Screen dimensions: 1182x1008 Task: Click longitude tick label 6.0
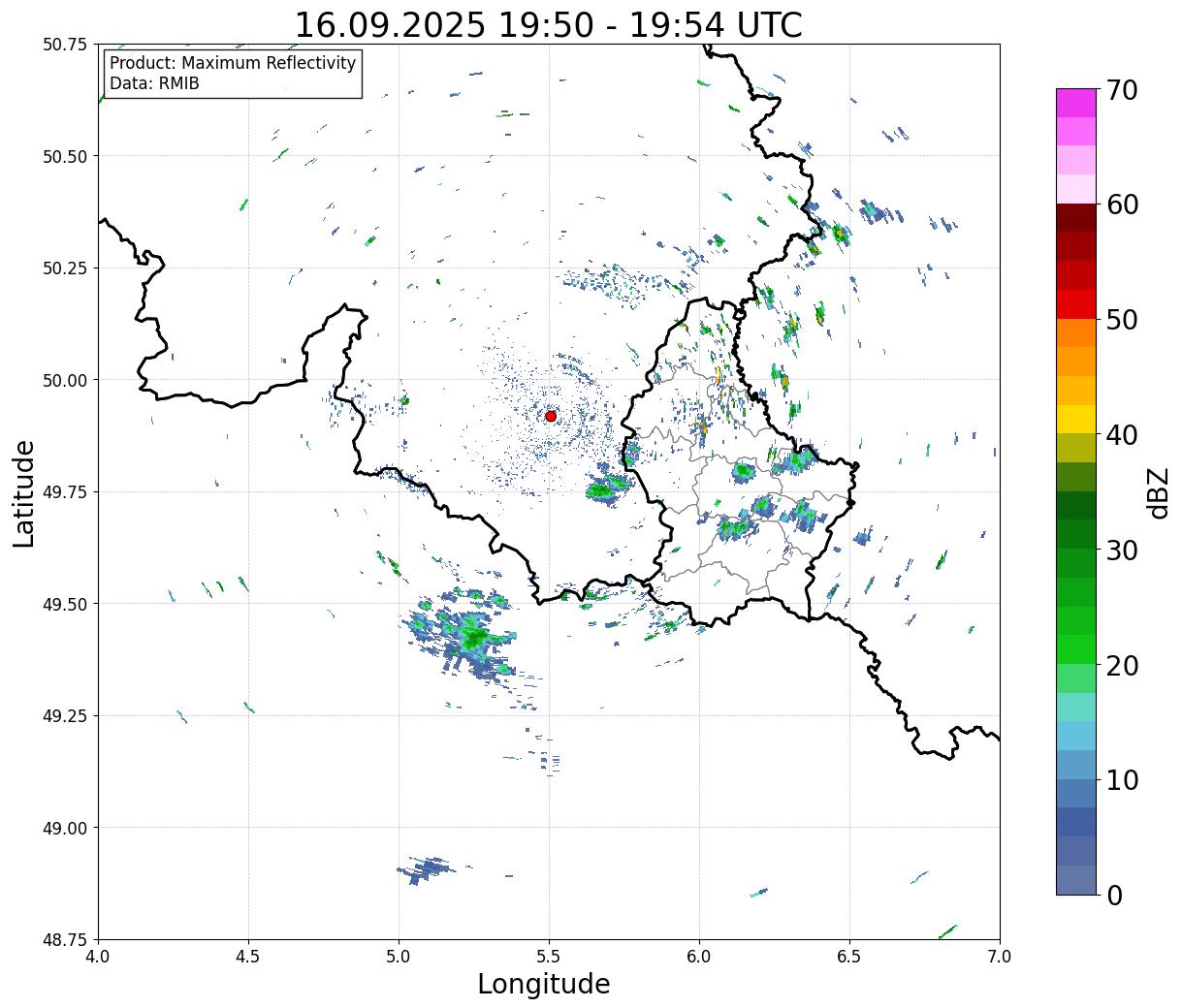[x=699, y=956]
